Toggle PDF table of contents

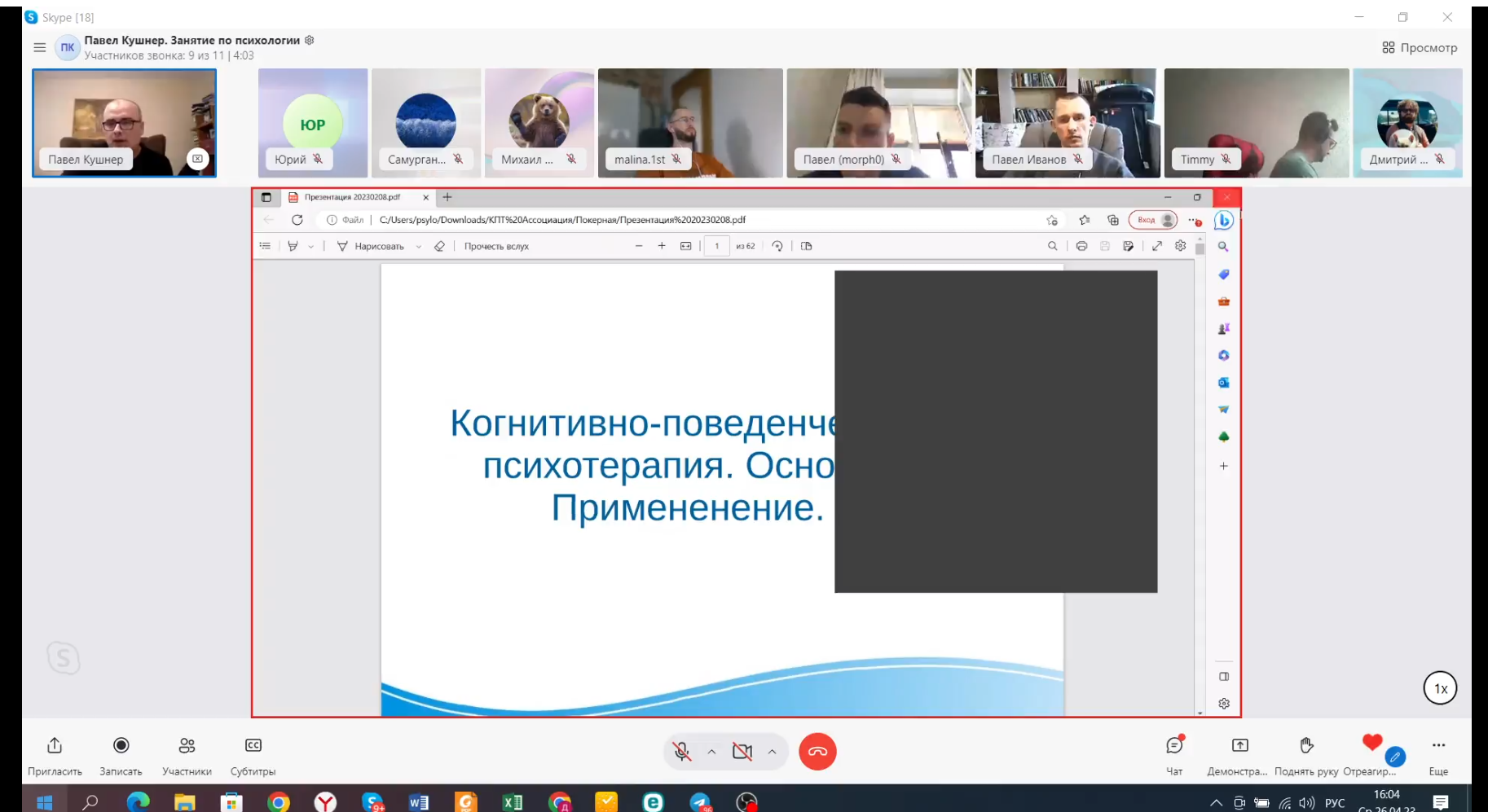(265, 246)
